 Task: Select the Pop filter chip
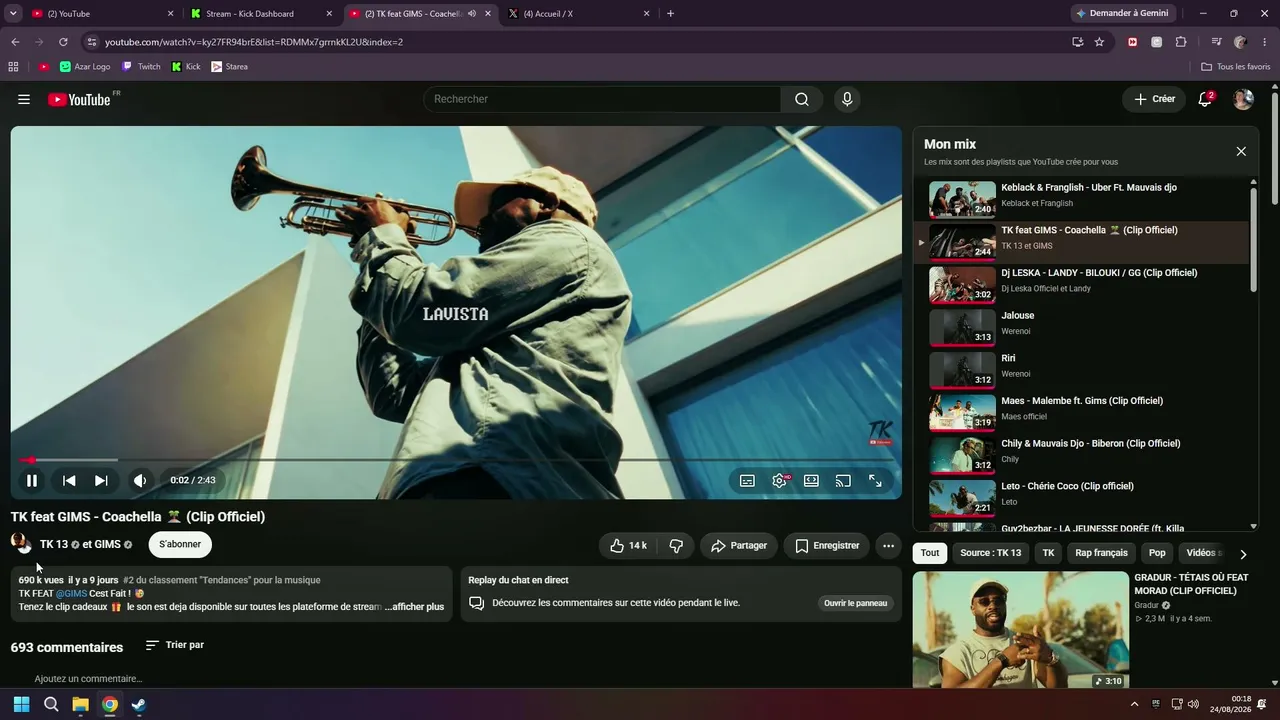point(1157,554)
